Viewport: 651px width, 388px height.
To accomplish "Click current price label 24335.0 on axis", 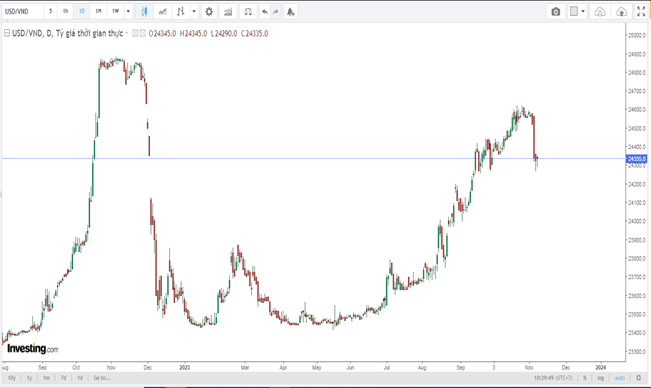I will (636, 159).
